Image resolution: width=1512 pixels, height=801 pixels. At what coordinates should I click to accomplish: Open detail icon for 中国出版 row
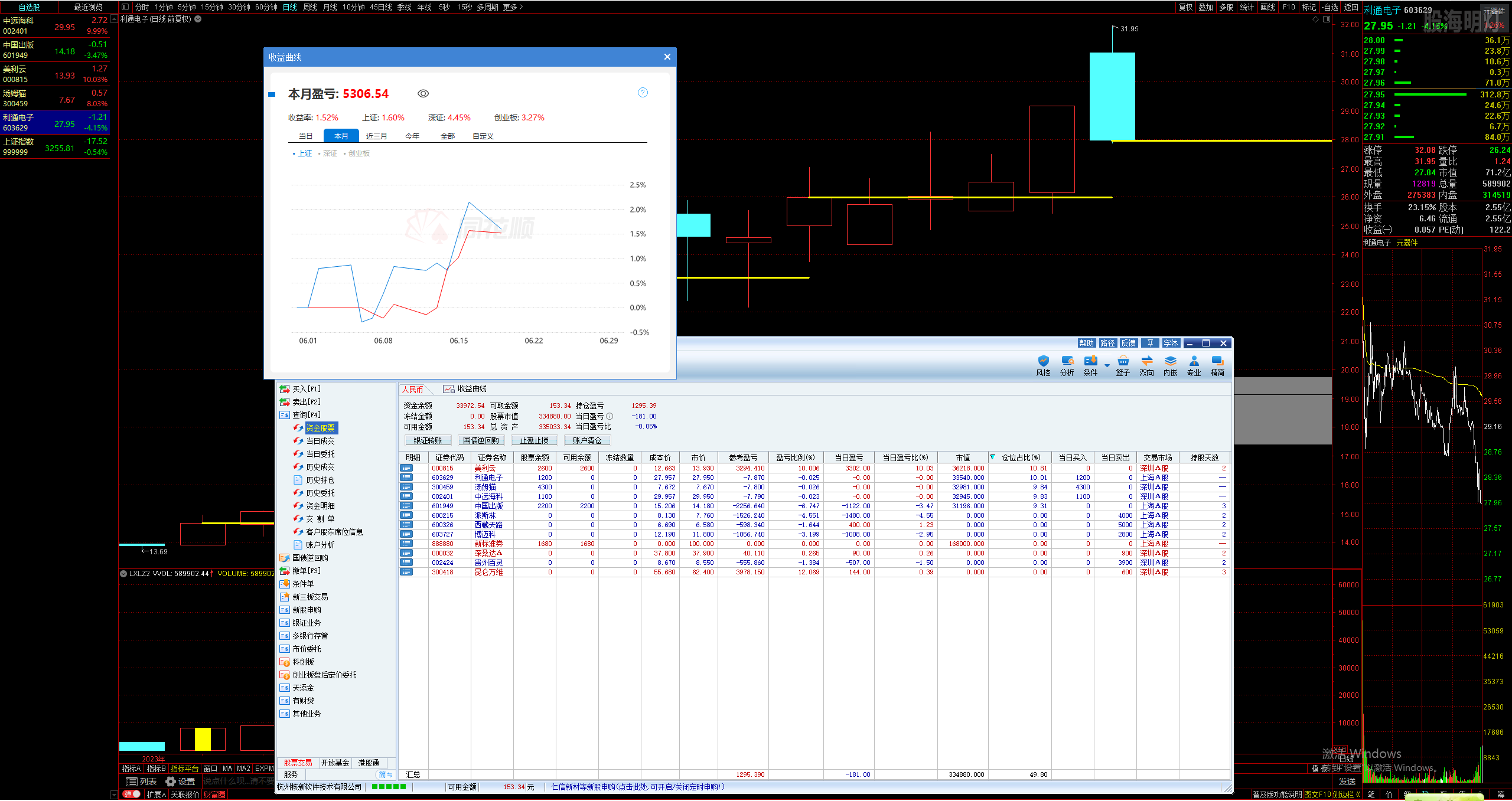point(406,506)
